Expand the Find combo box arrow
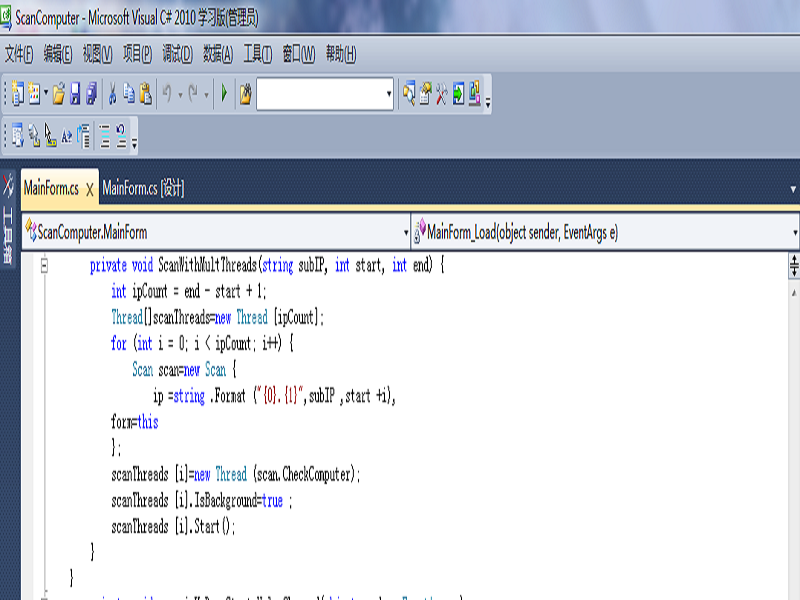Image resolution: width=800 pixels, height=600 pixels. 389,94
